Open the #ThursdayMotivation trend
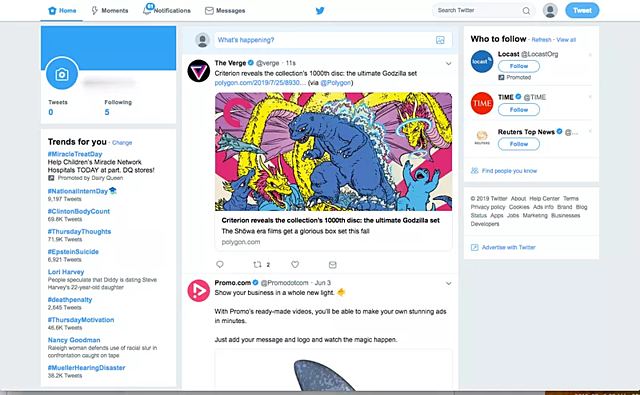This screenshot has width=640, height=395. coord(81,320)
